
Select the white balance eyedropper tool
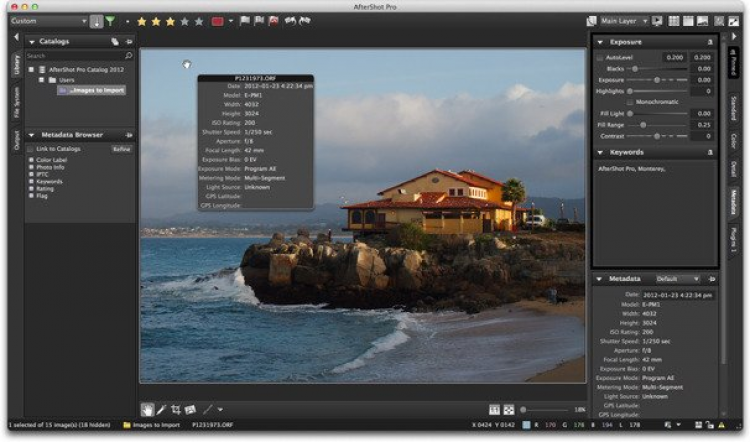pyautogui.click(x=161, y=409)
